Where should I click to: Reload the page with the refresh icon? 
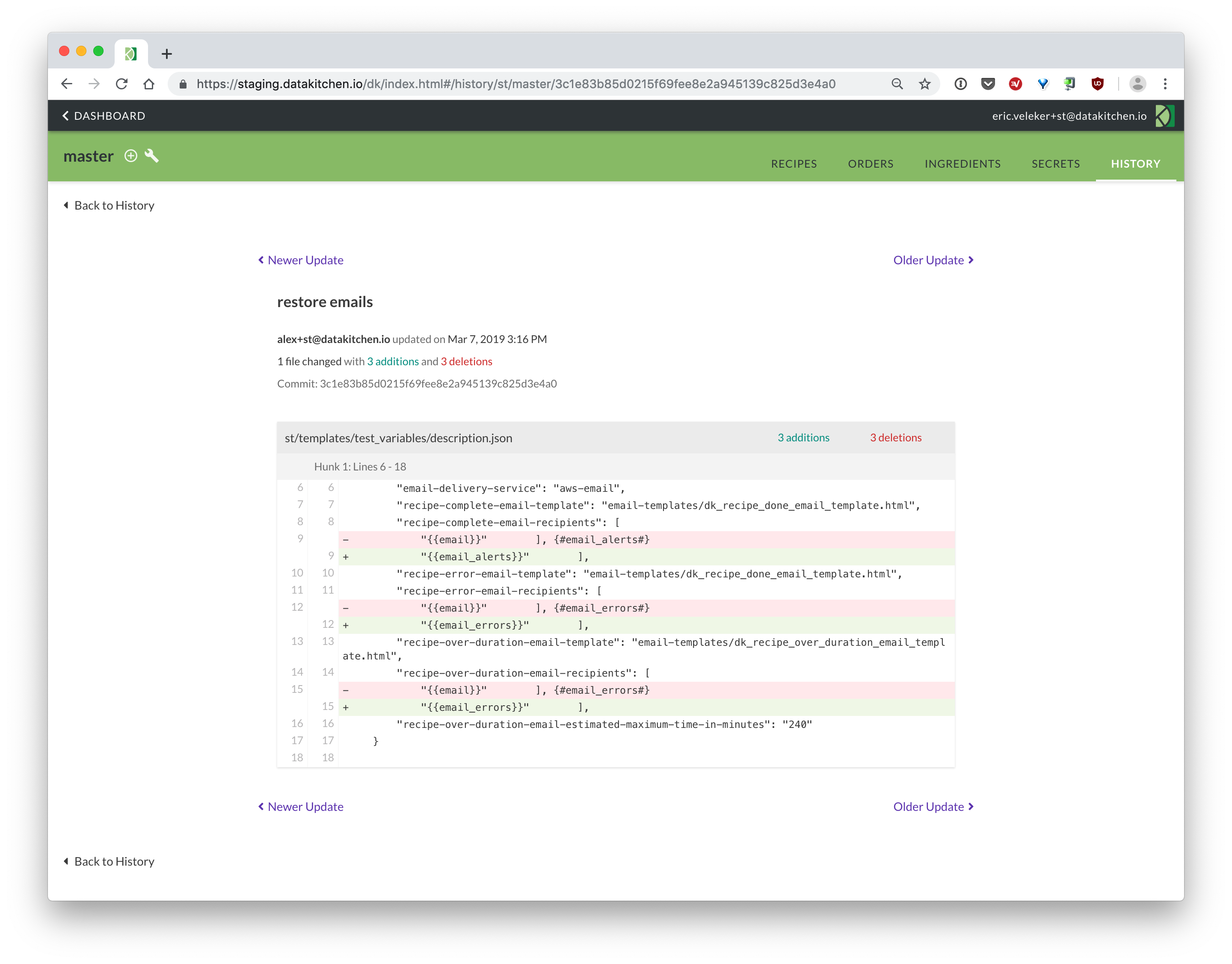121,84
